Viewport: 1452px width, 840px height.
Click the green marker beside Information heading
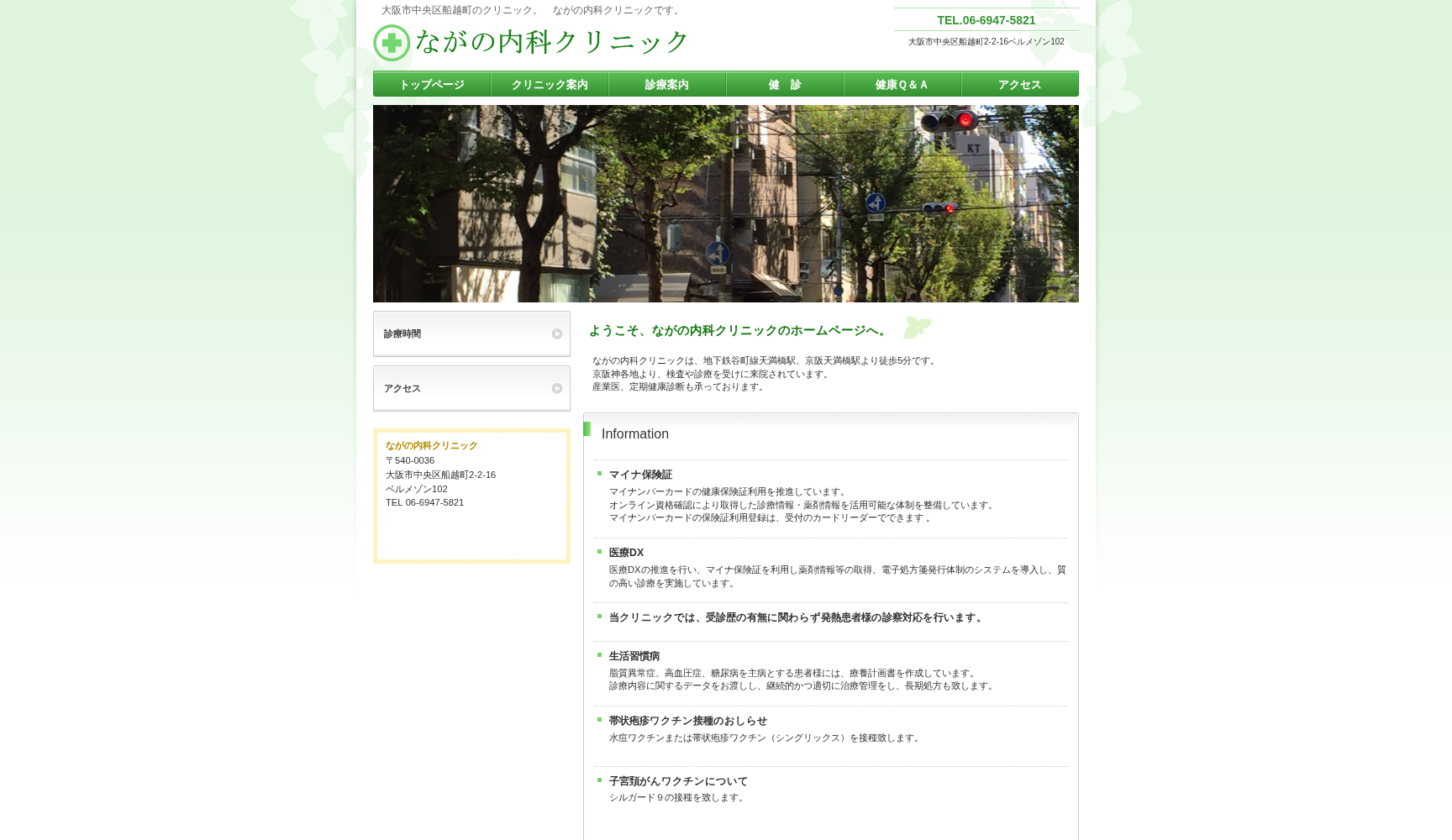coord(587,428)
